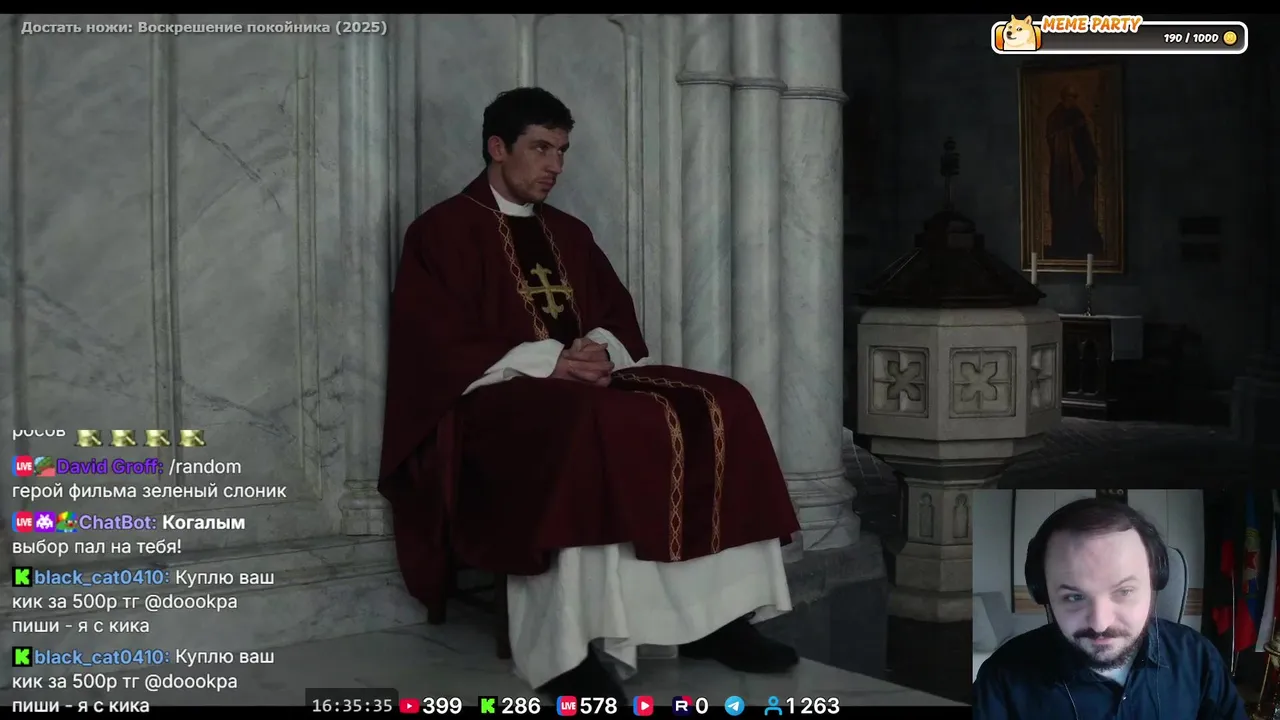Click the LIVE badge before ChatBot
The height and width of the screenshot is (720, 1280).
point(23,522)
